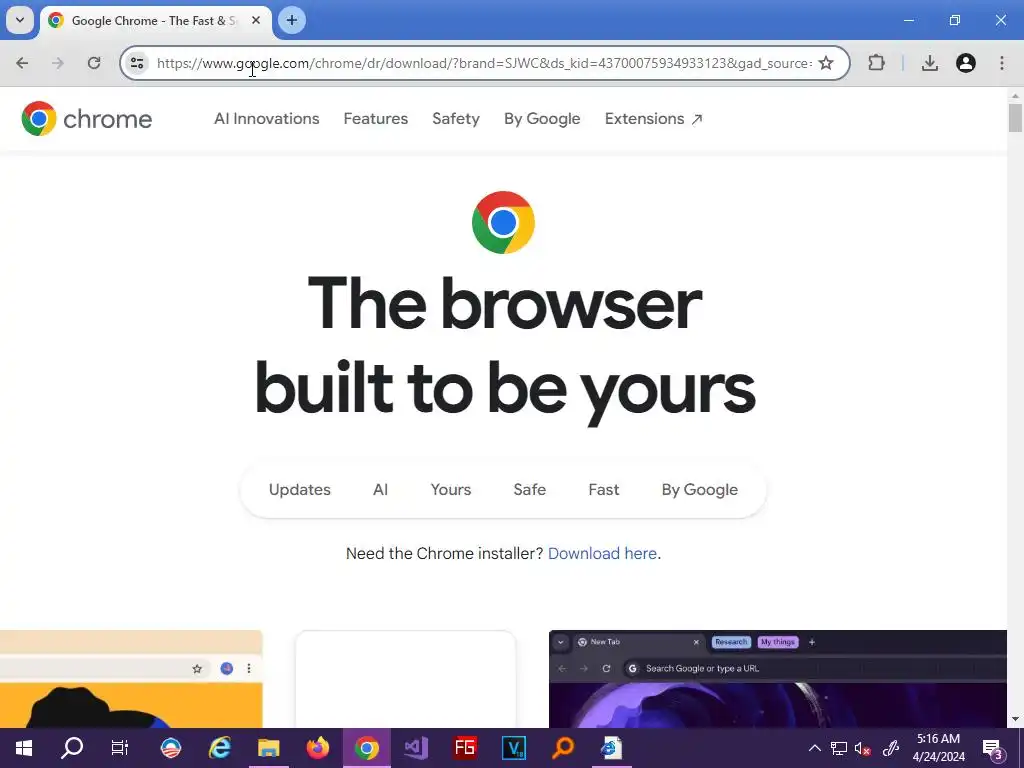Open Windows taskbar search
Screen dimensions: 1024x768
coord(72,748)
